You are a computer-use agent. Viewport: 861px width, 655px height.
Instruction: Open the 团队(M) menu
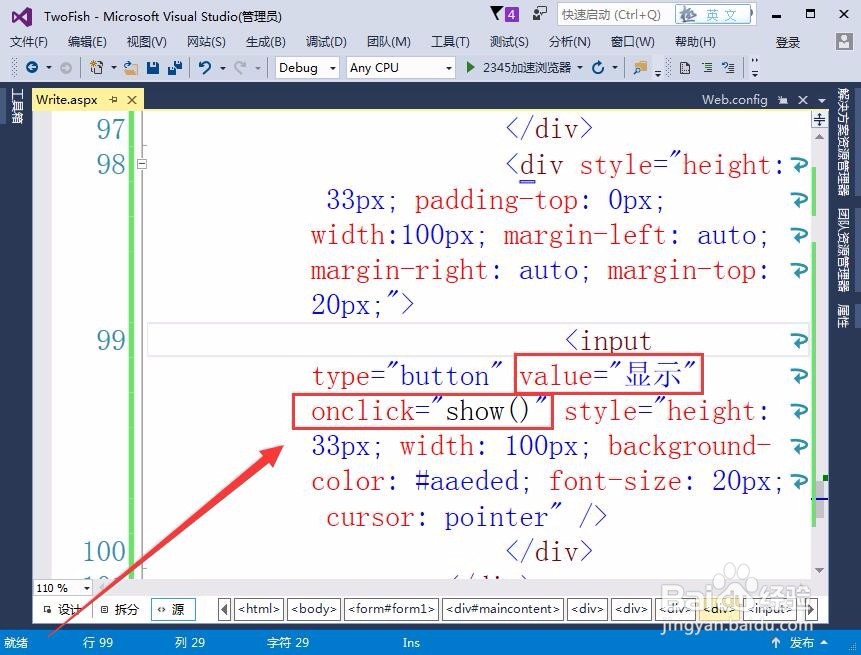389,42
